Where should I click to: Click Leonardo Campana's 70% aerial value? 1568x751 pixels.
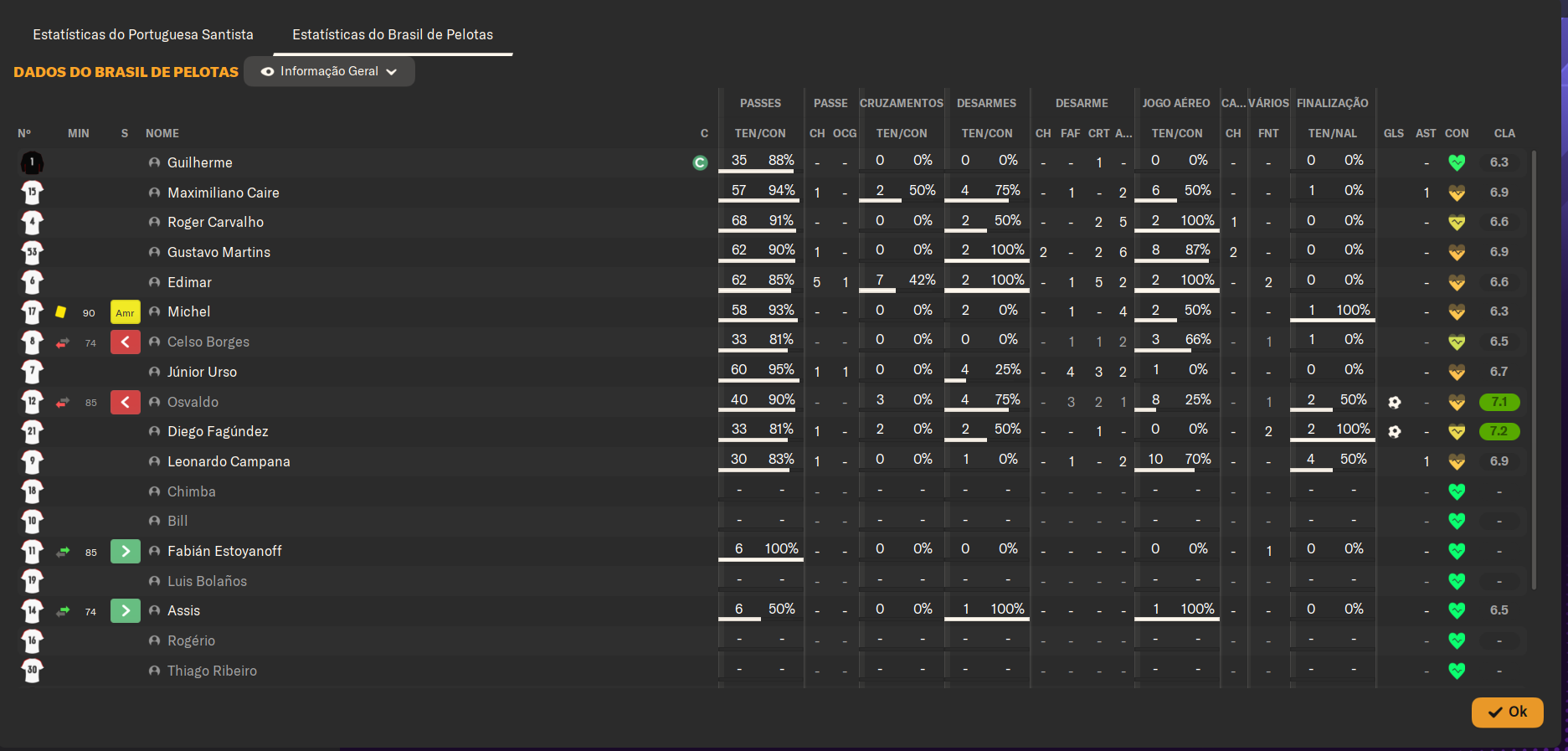click(x=1198, y=460)
